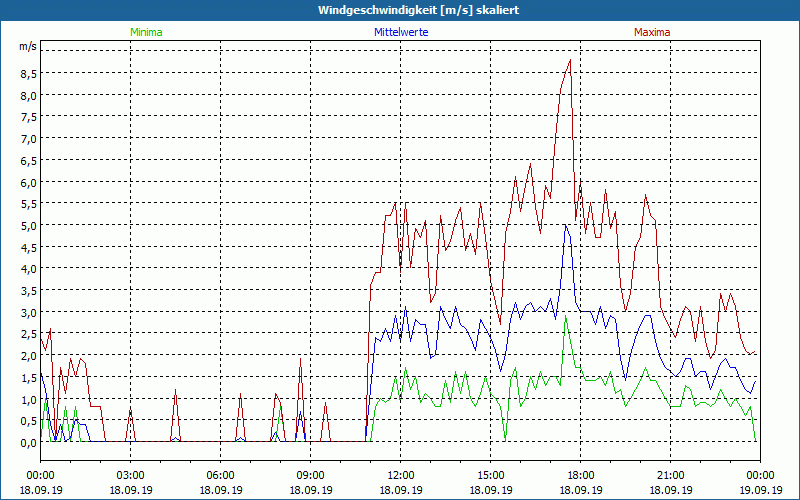Click the 1,5 y-axis value

28,377
